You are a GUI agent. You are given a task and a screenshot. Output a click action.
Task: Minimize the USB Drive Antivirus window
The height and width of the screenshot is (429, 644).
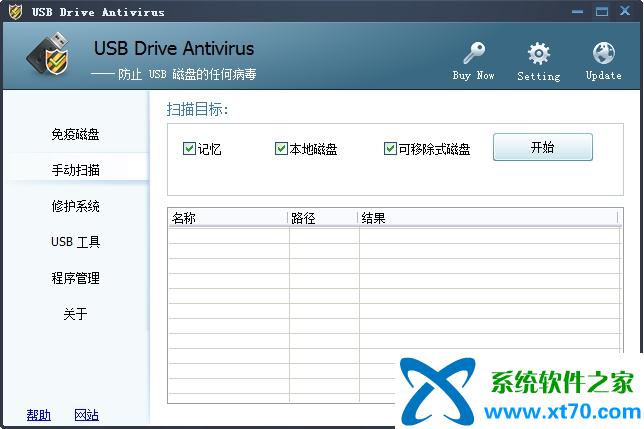tap(577, 11)
